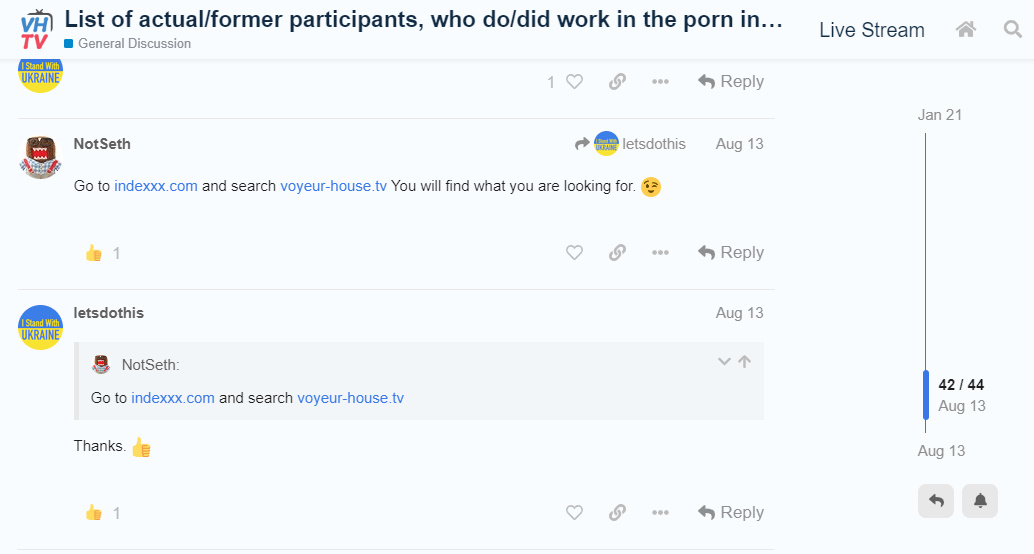Go to forum home icon
This screenshot has width=1034, height=554.
966,30
